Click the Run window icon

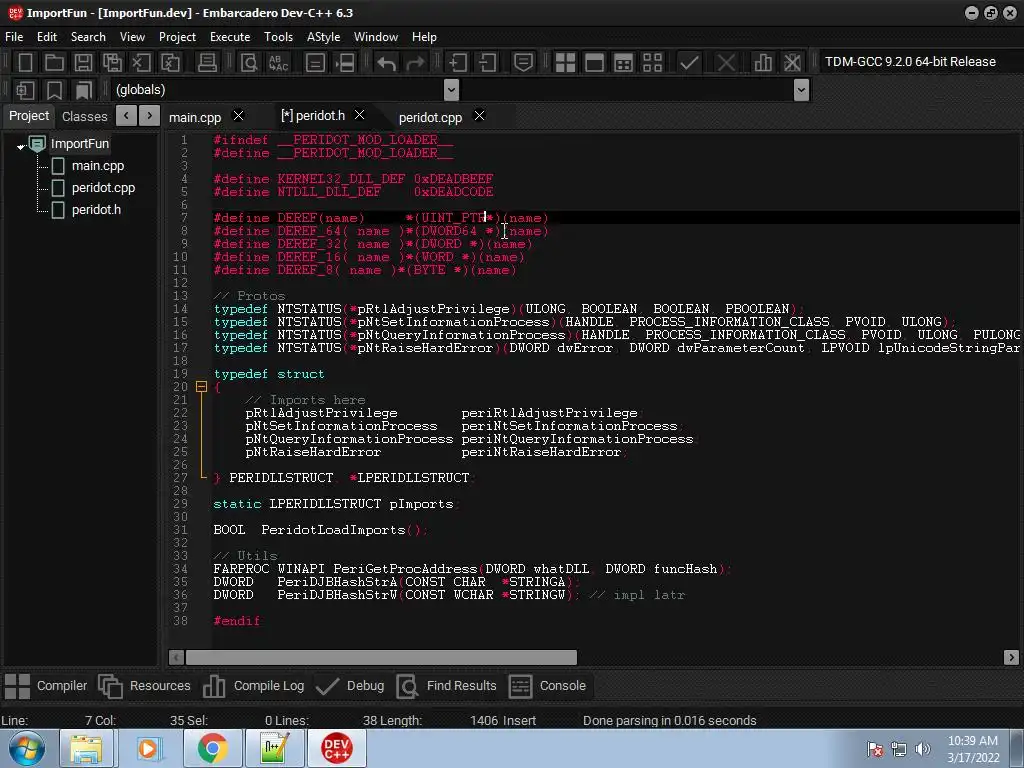click(x=594, y=63)
